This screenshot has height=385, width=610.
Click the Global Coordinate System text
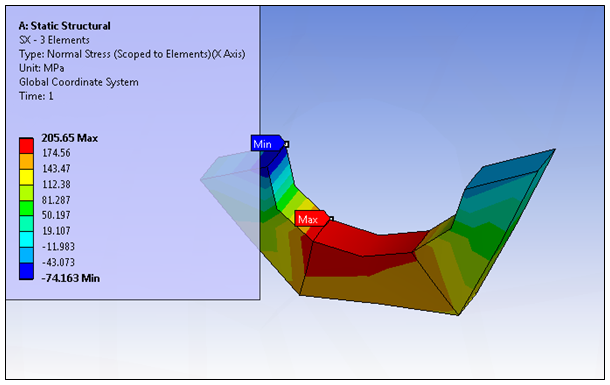tap(79, 82)
